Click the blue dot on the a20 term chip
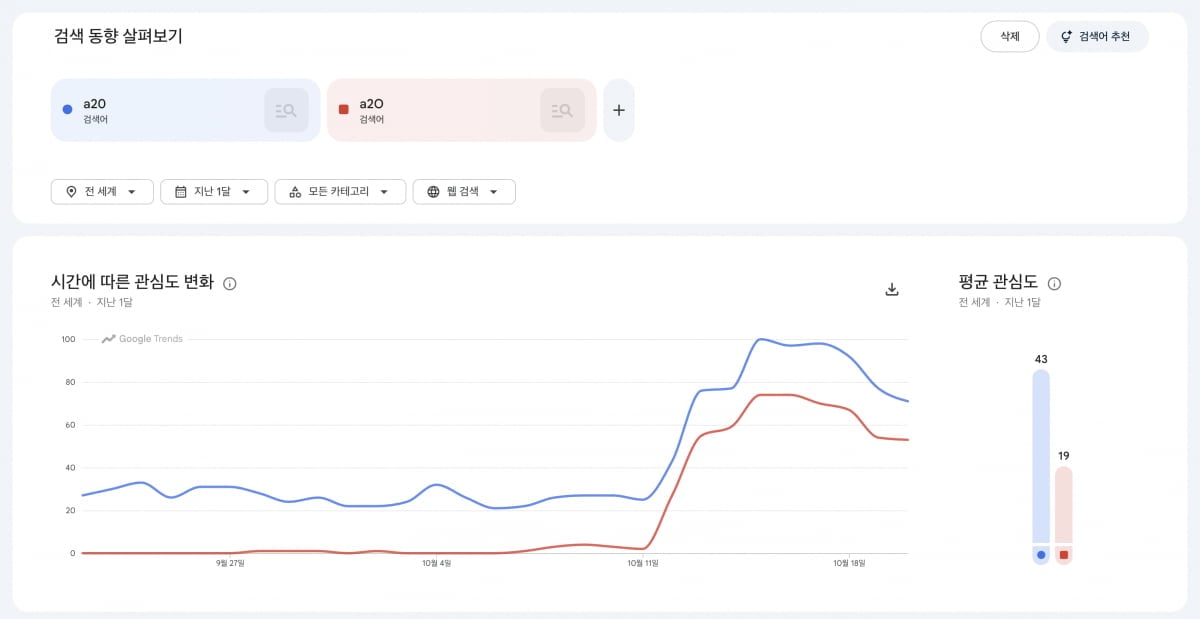 (67, 110)
